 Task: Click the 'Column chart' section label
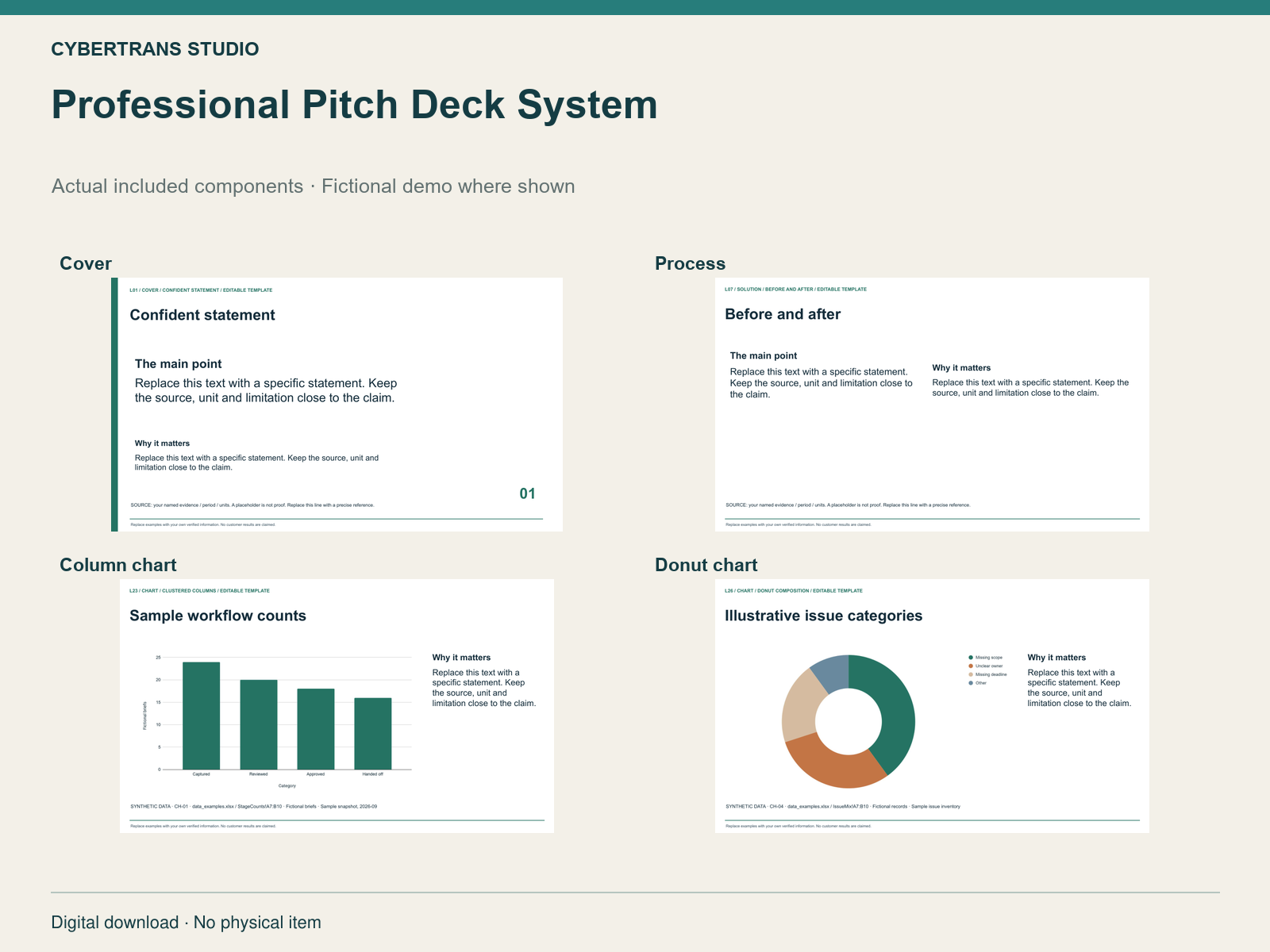click(x=118, y=565)
